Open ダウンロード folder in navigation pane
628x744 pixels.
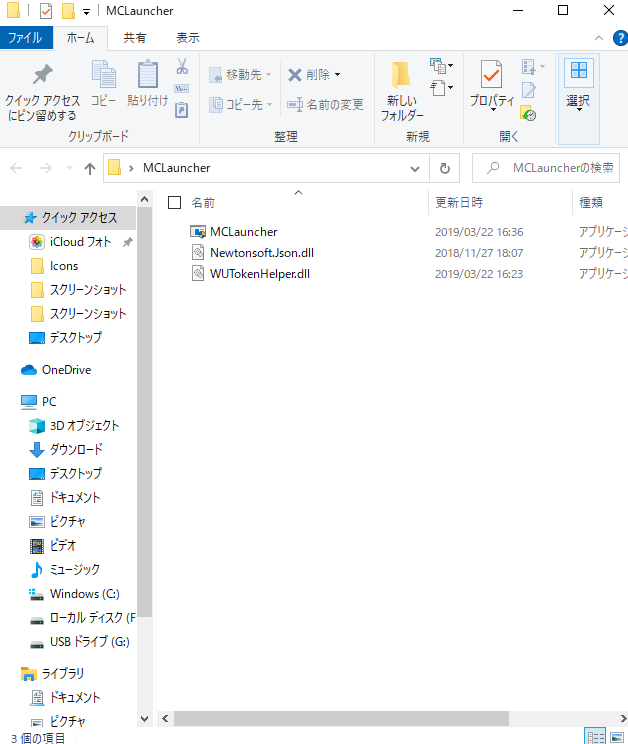[x=76, y=449]
